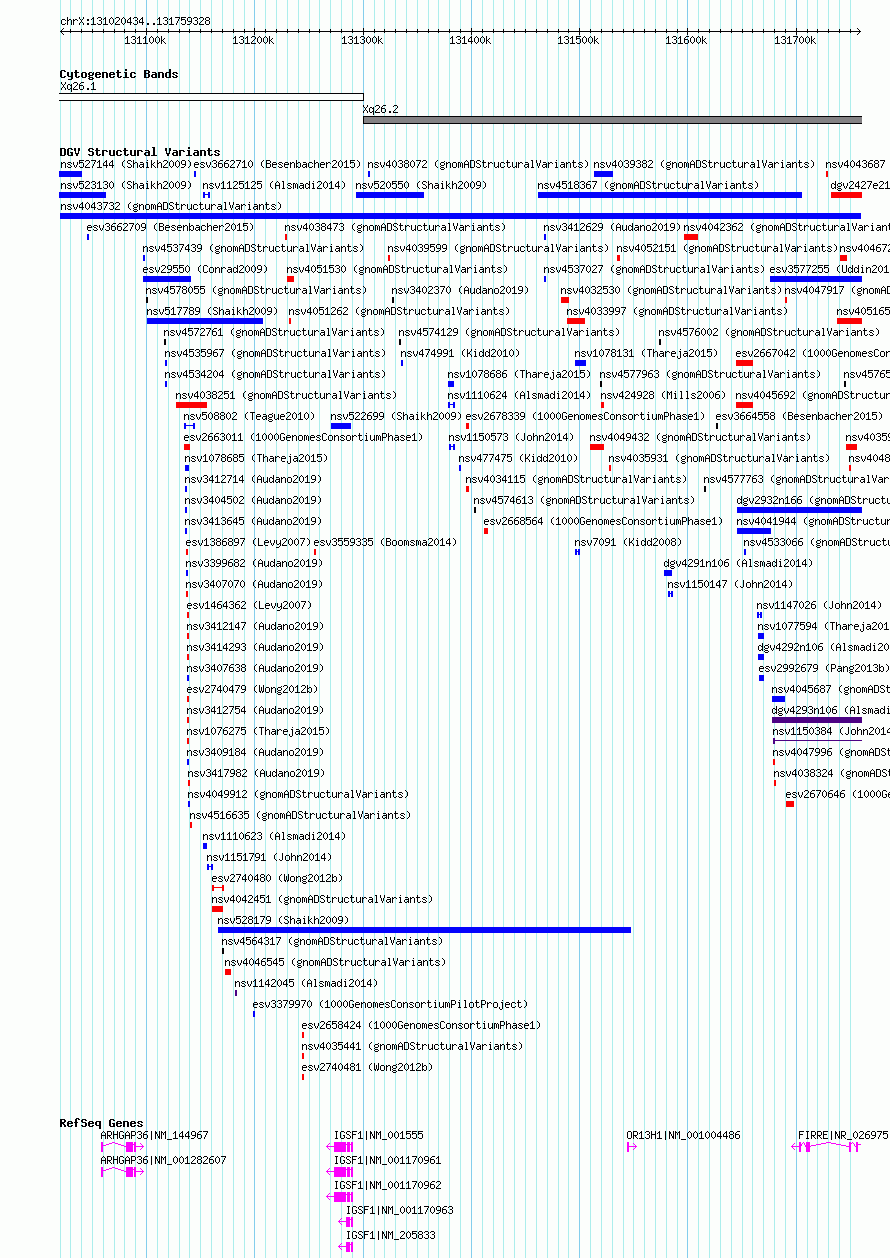Click the blue bar under dgv2932n166
This screenshot has height=1258, width=890.
[799, 510]
